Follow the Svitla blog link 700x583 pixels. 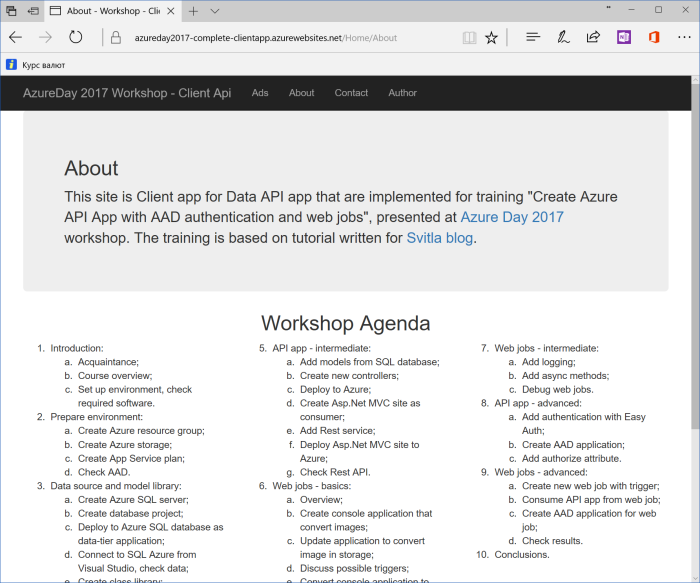[439, 238]
